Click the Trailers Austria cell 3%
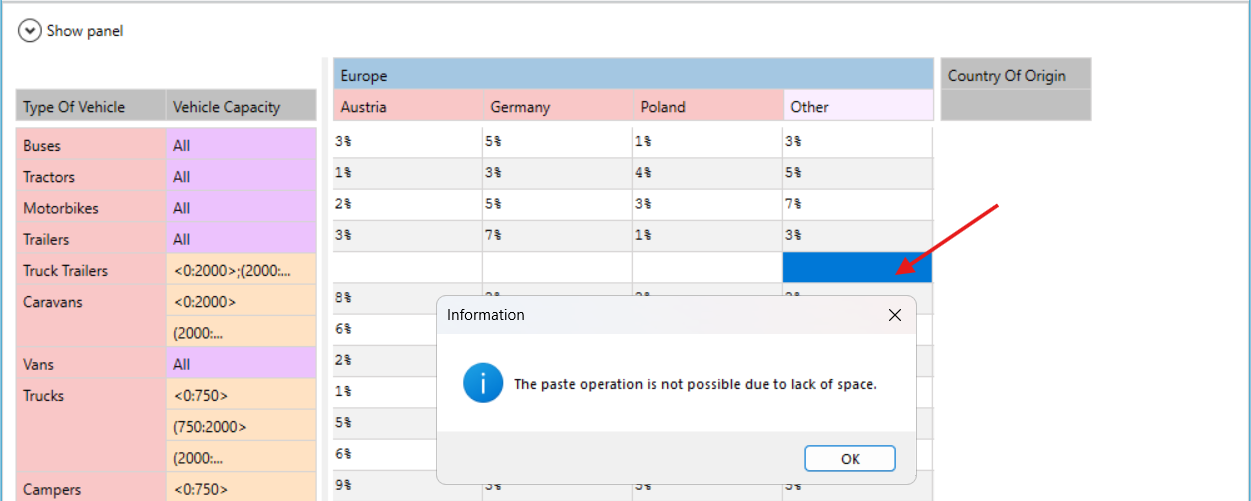The height and width of the screenshot is (501, 1251). tap(408, 235)
